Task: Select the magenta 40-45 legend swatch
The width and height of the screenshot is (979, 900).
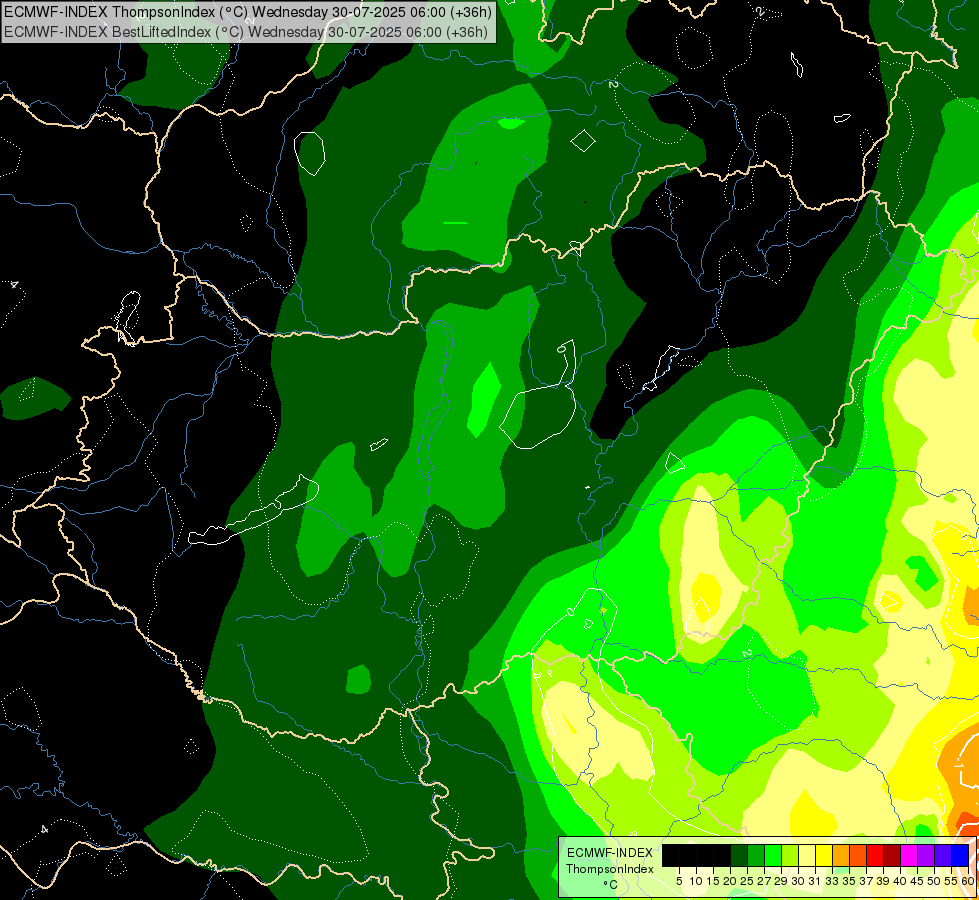Action: (909, 855)
